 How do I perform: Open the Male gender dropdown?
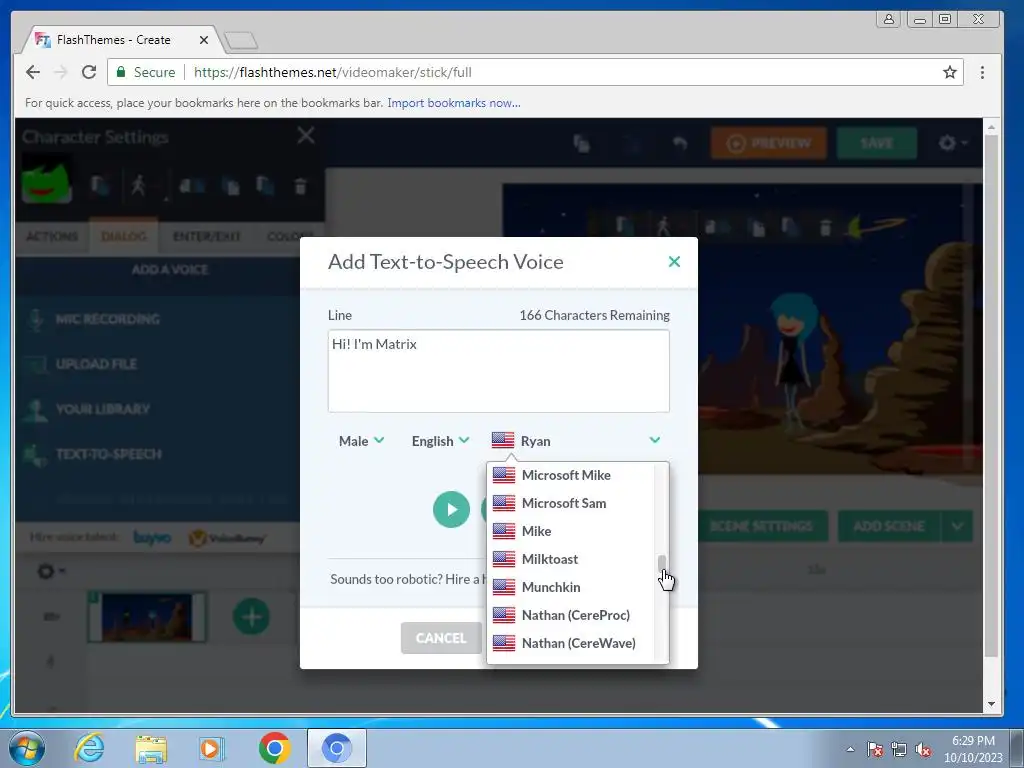(361, 441)
